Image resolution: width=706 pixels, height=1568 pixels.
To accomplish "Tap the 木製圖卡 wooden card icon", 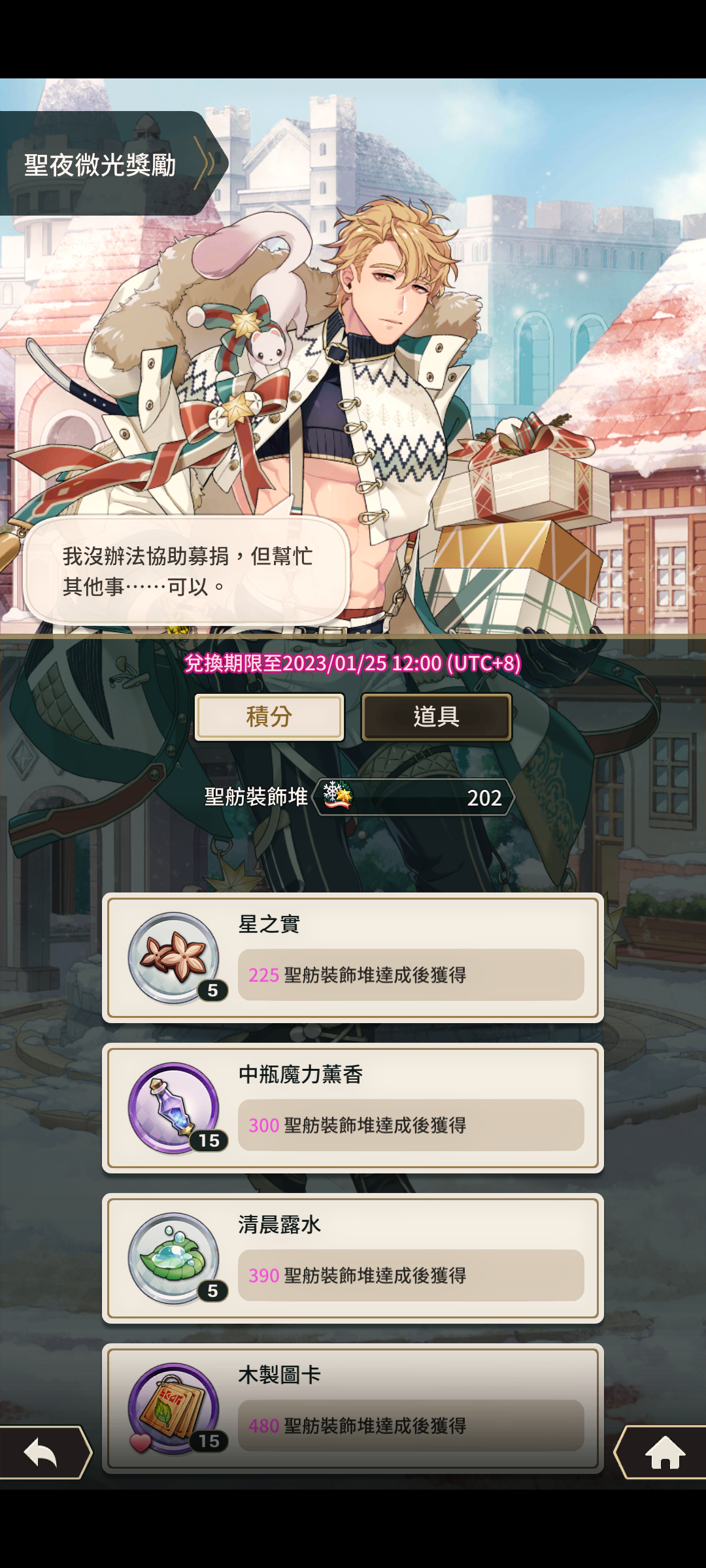I will pyautogui.click(x=174, y=1409).
